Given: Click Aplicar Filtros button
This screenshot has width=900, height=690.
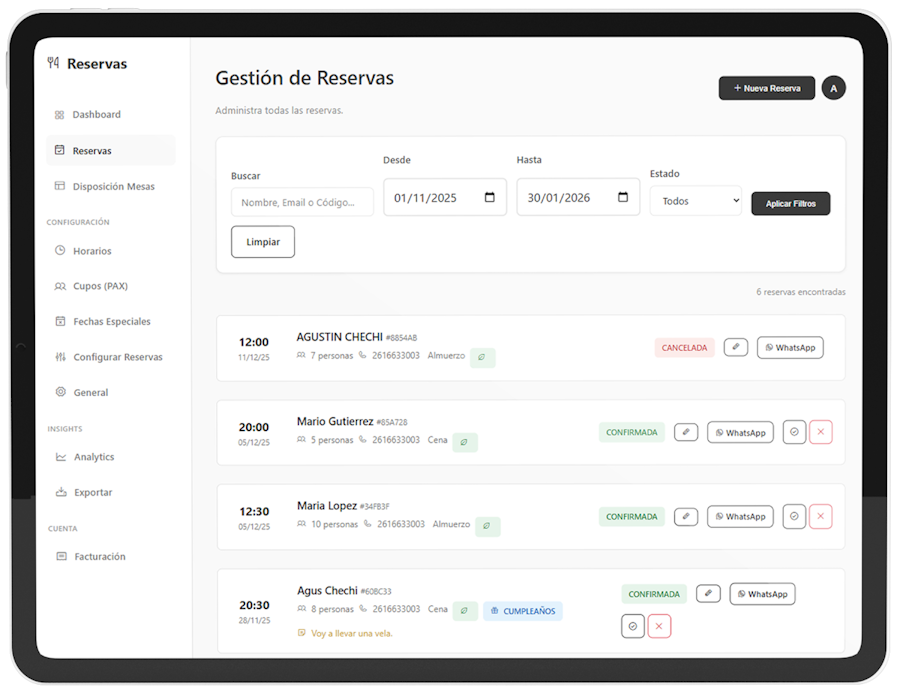Looking at the screenshot, I should [x=790, y=203].
